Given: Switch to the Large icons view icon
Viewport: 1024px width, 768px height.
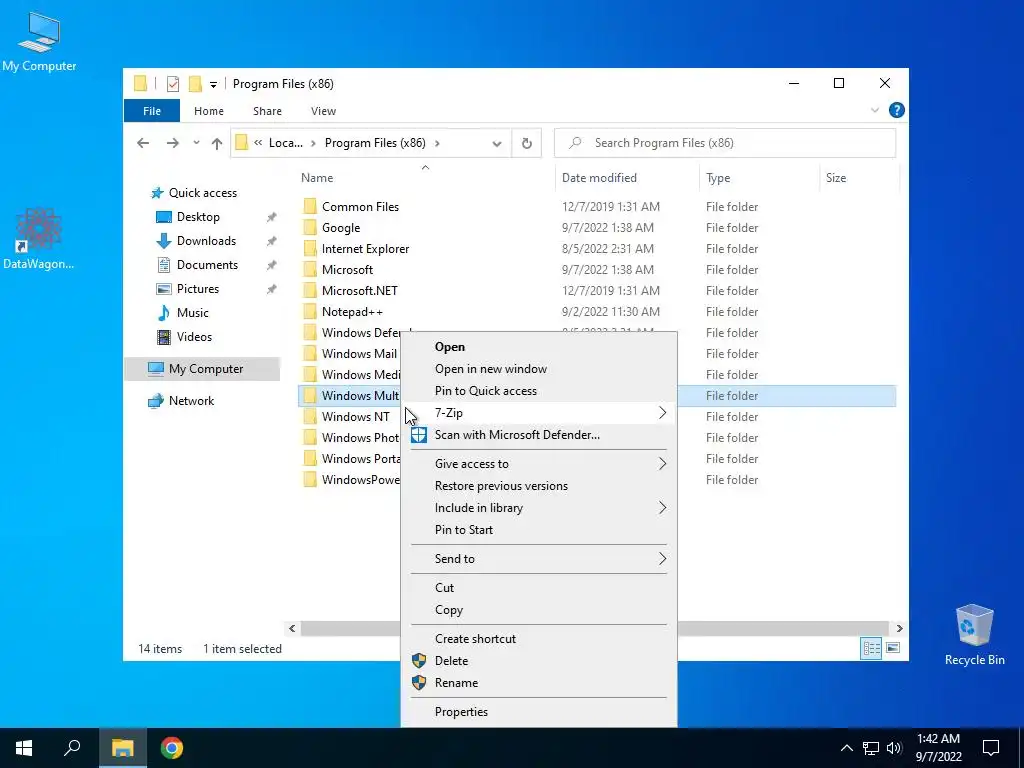Looking at the screenshot, I should 893,648.
